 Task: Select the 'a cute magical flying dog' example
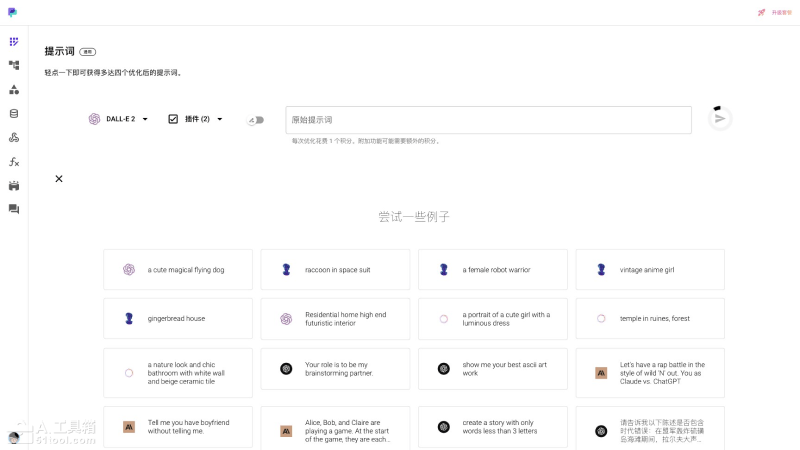point(178,270)
